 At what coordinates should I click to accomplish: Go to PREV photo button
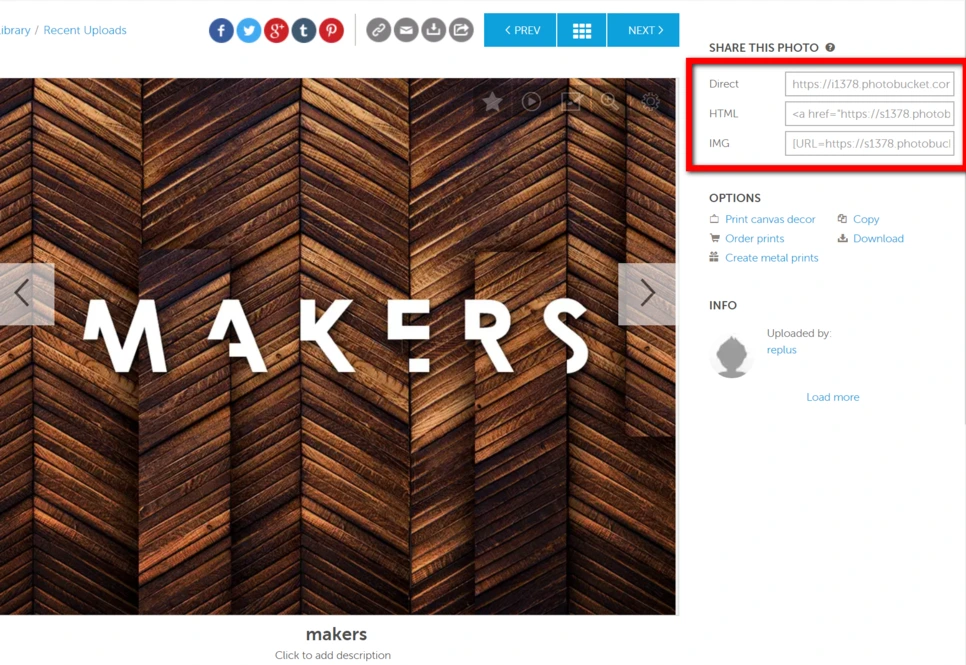tap(520, 30)
